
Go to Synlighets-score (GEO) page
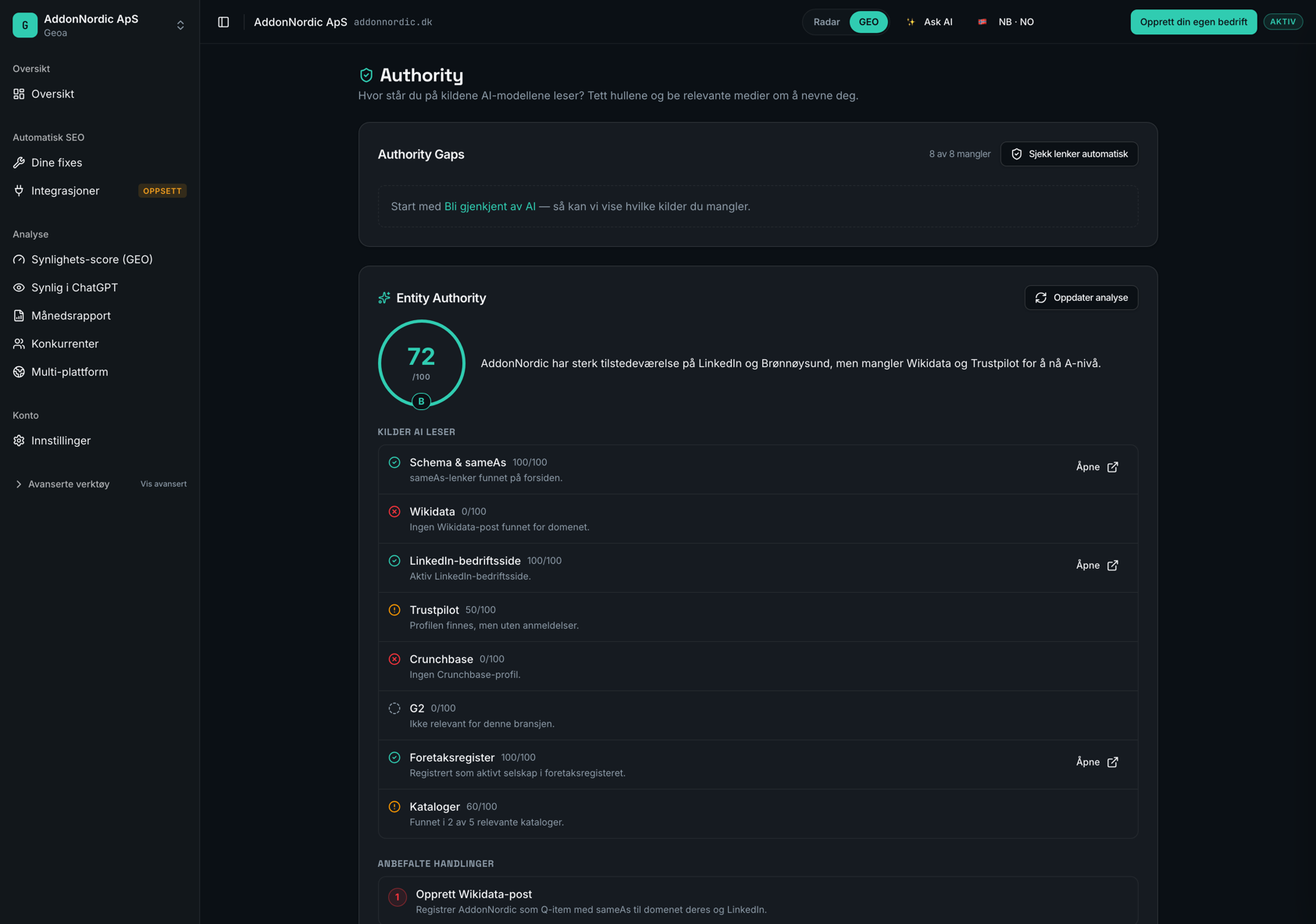[100, 259]
